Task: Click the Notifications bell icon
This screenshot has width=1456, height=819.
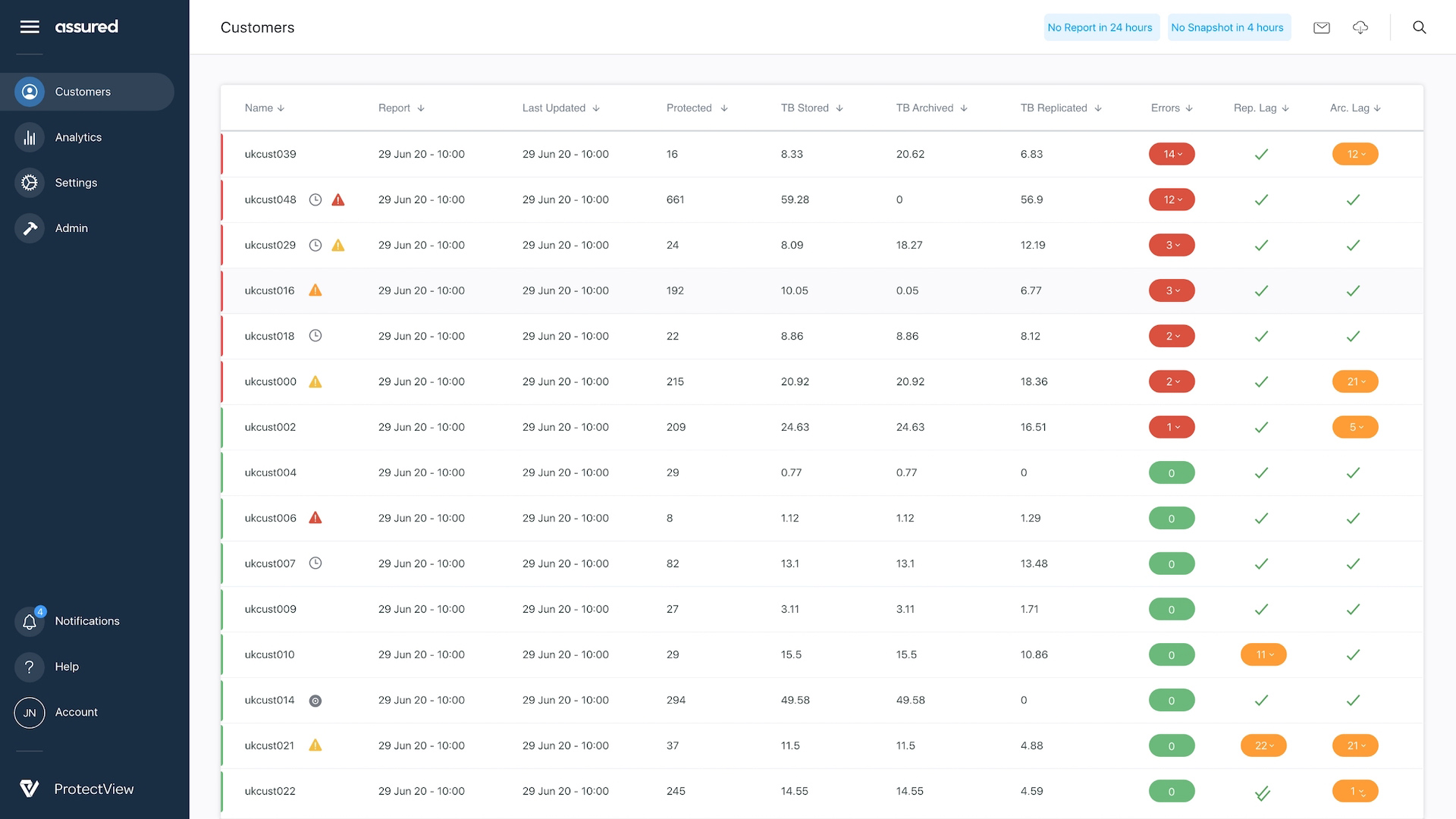Action: tap(30, 622)
